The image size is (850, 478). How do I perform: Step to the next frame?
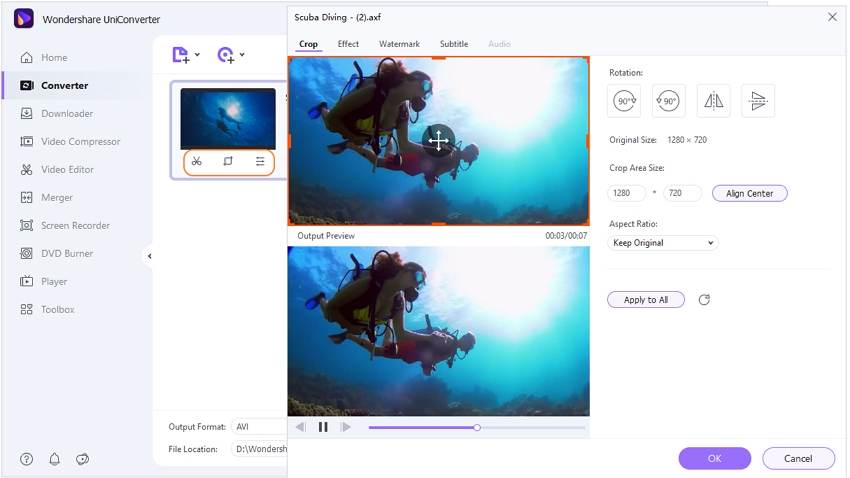345,427
